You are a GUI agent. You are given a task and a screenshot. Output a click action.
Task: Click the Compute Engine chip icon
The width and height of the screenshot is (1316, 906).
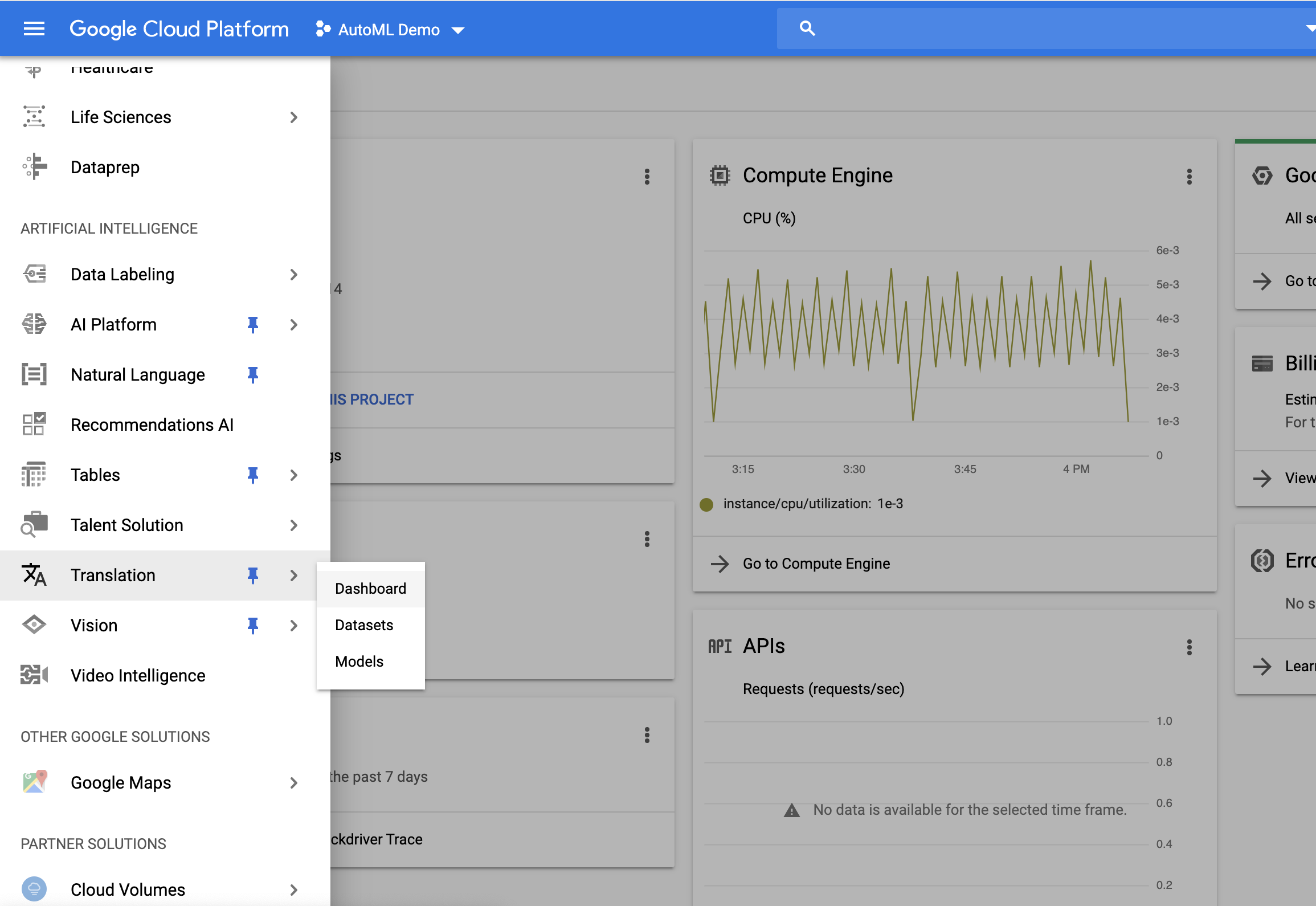720,175
